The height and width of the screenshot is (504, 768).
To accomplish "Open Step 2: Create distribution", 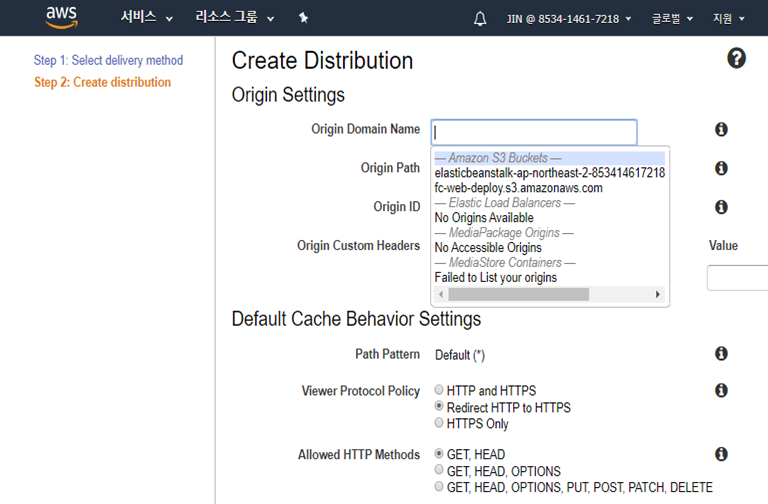I will (102, 82).
